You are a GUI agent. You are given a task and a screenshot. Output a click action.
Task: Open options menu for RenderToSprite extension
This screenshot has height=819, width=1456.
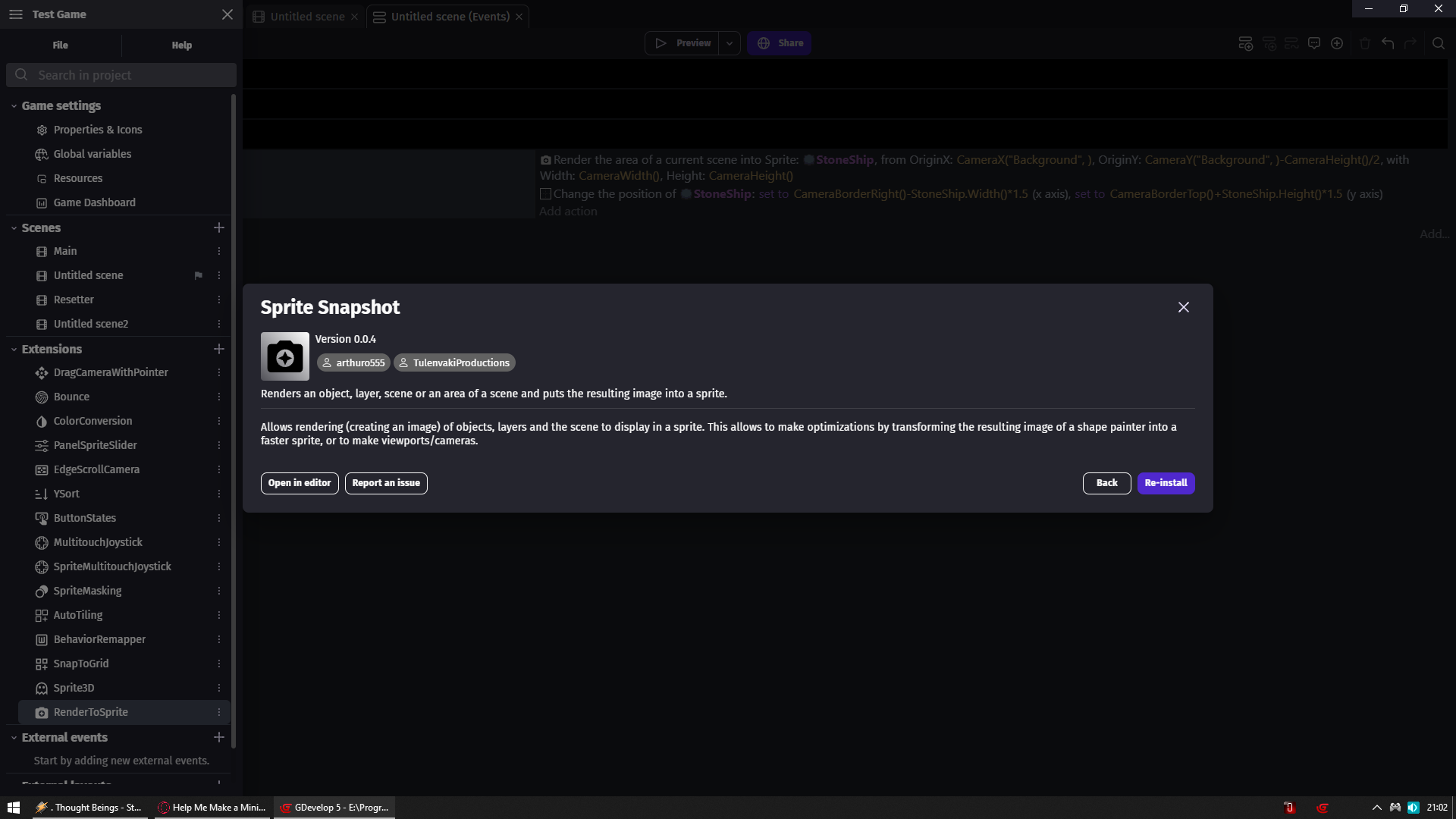[x=219, y=712]
